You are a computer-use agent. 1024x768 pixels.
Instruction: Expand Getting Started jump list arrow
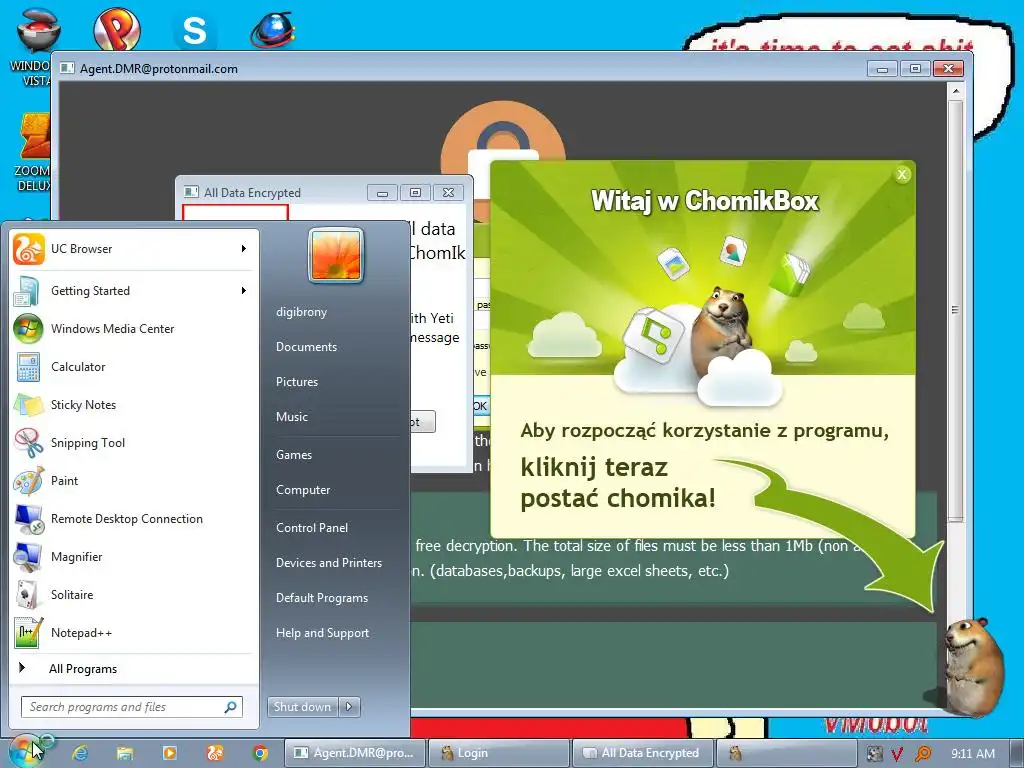coord(244,290)
